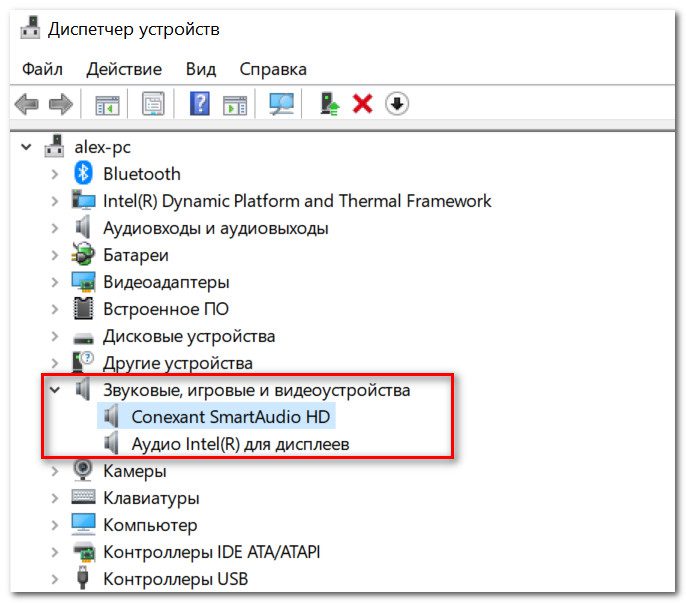686x603 pixels.
Task: Click the Компьютер monitor icon
Action: point(83,524)
